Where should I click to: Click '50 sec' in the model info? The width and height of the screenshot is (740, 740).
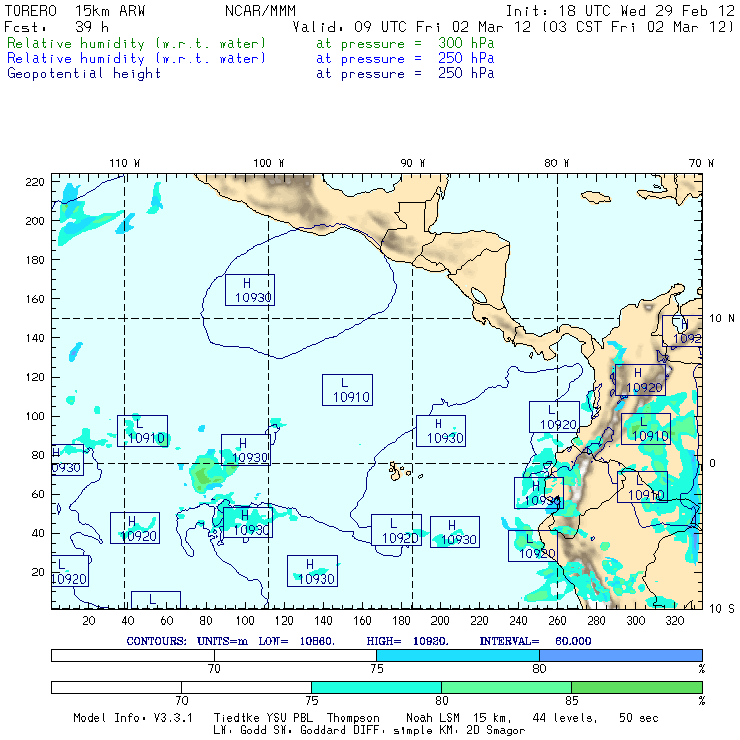pyautogui.click(x=639, y=718)
